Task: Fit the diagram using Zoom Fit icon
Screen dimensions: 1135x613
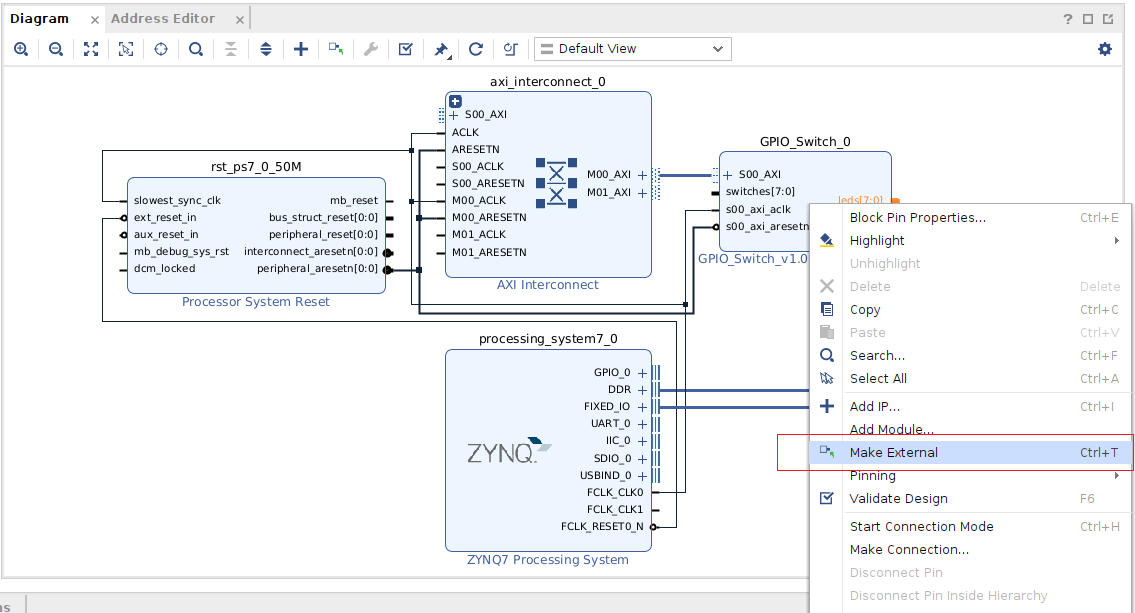Action: click(x=91, y=49)
